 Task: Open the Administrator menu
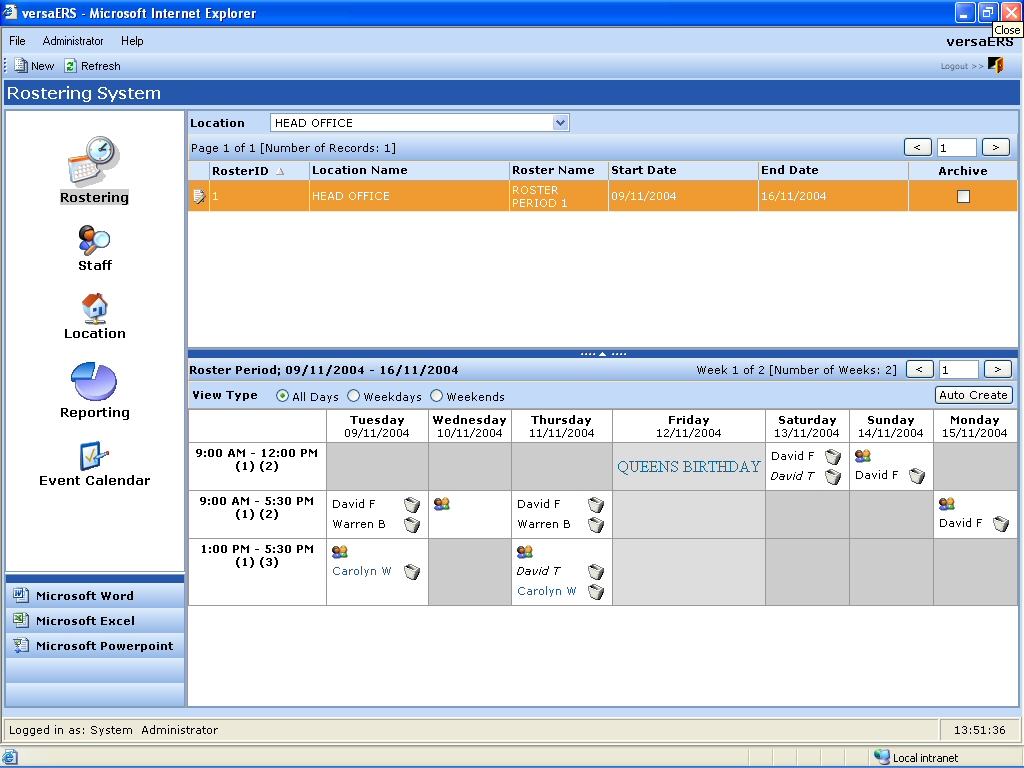[73, 40]
